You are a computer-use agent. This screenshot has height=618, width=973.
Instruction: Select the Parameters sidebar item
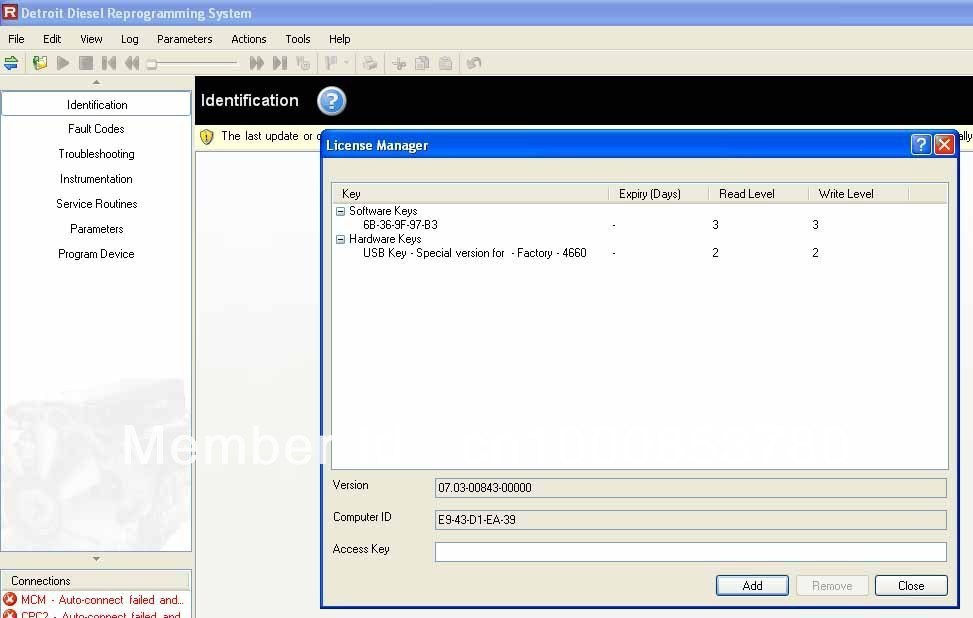96,229
